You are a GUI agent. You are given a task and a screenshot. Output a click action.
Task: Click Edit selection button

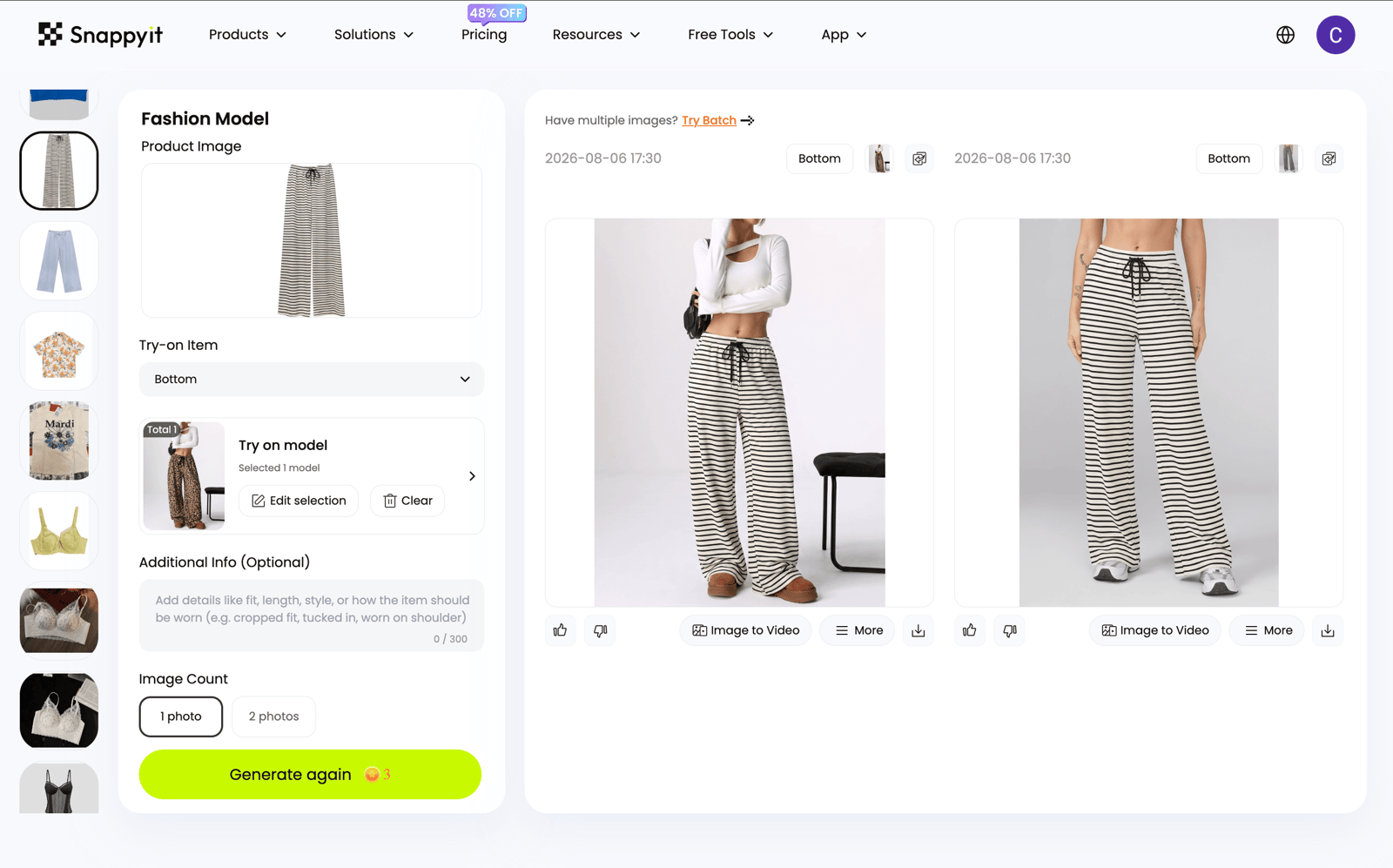(x=299, y=501)
